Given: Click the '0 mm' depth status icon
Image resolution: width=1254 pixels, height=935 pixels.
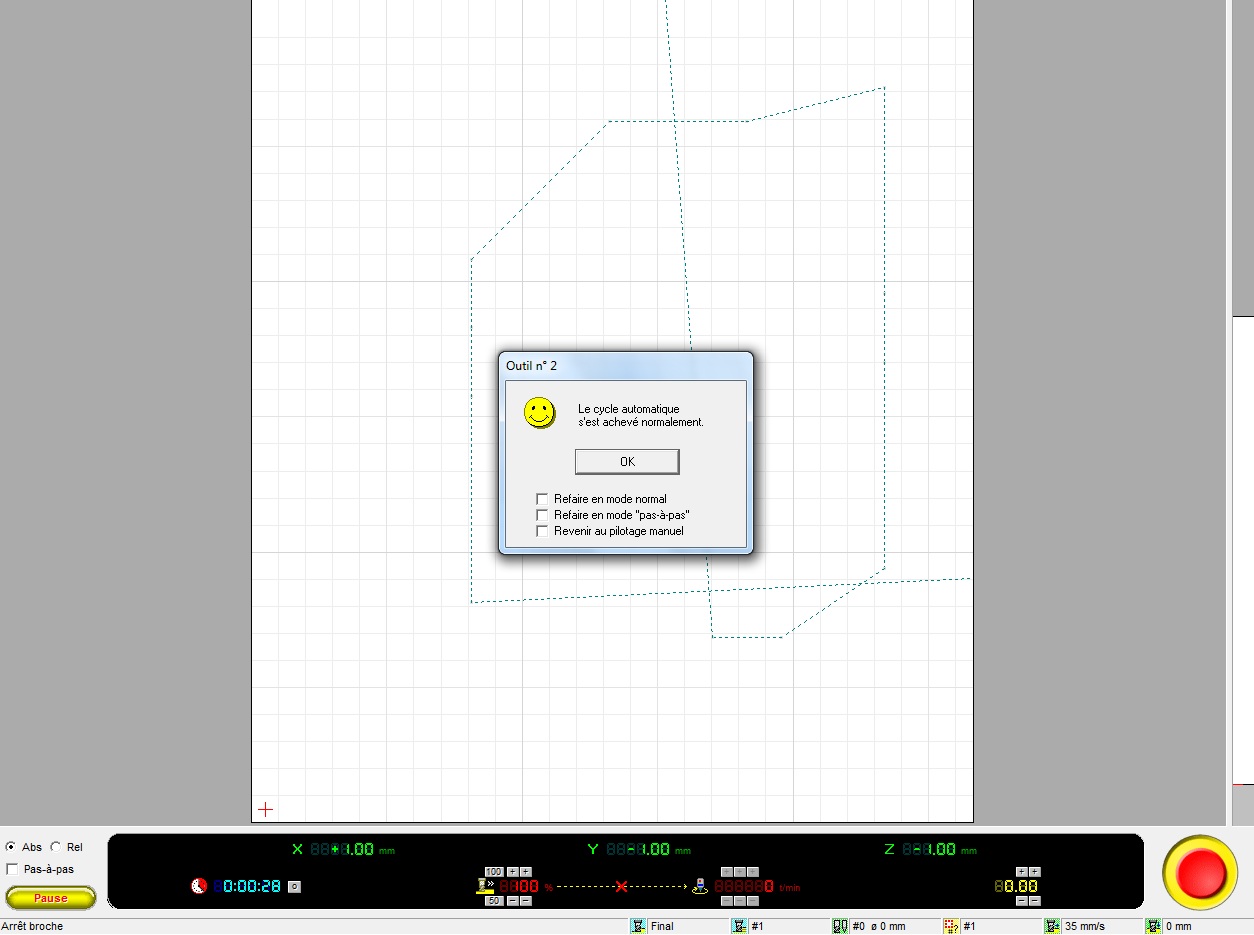Looking at the screenshot, I should tap(1153, 926).
